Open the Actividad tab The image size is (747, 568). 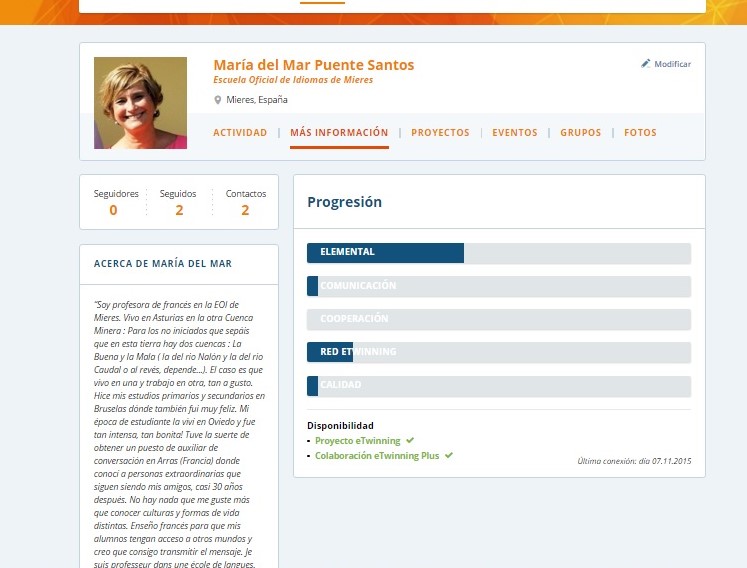point(240,132)
